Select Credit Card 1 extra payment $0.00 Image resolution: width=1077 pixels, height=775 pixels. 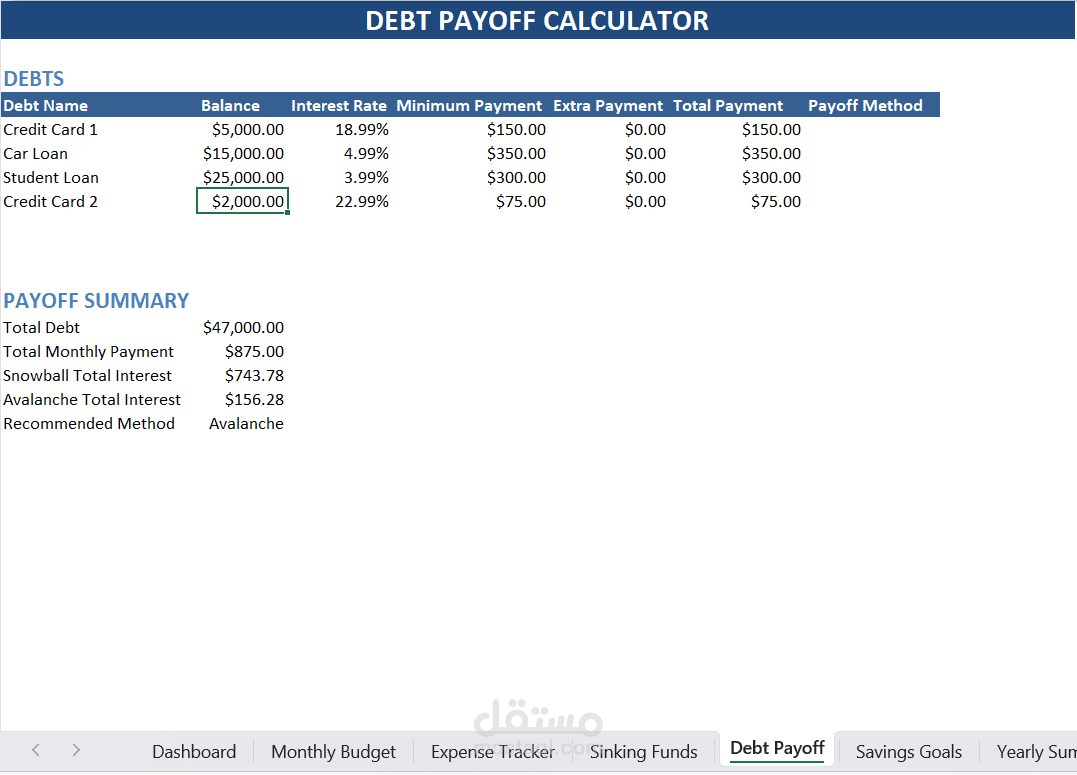(x=646, y=130)
